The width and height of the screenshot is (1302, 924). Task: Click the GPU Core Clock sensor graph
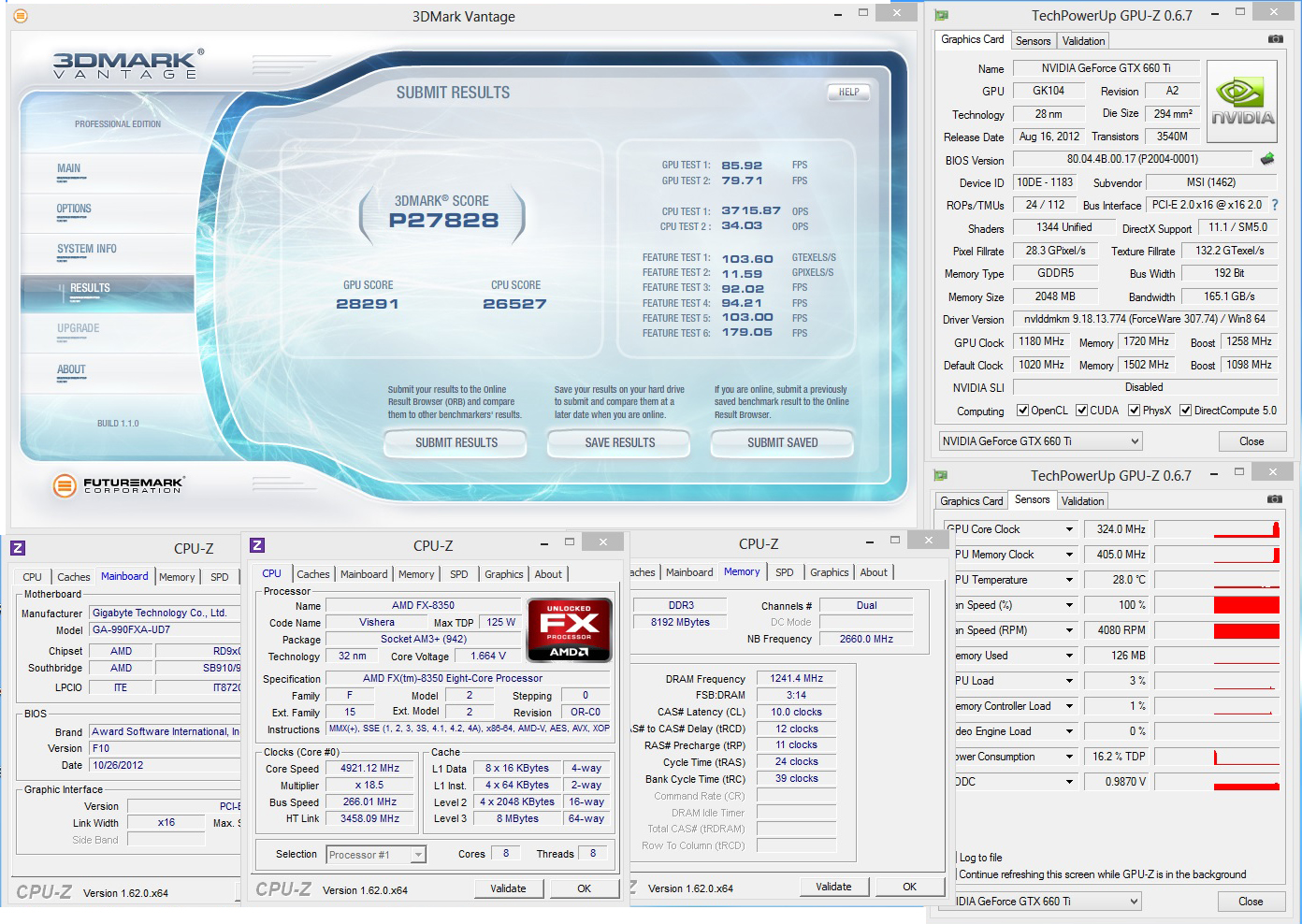[x=1217, y=529]
